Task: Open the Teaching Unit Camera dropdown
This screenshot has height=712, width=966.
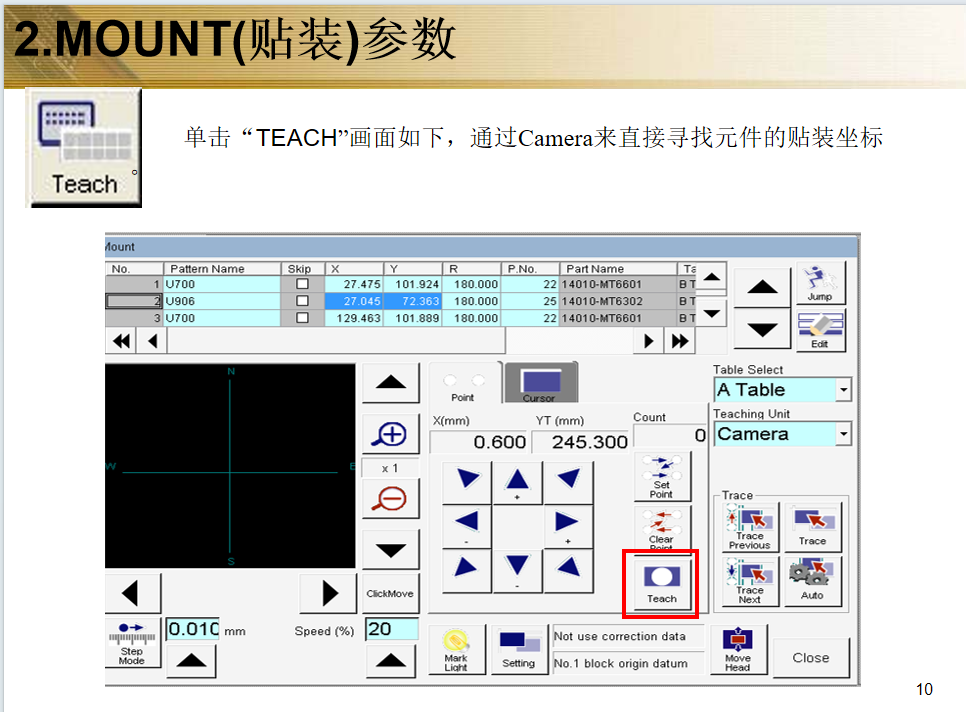Action: tap(843, 434)
